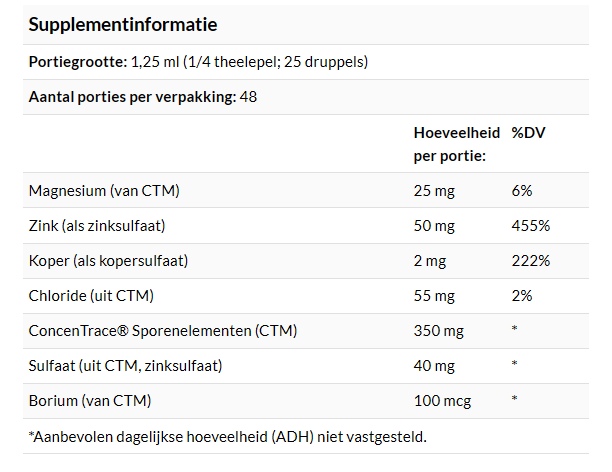Click the 25 mg magnesium amount

coord(434,191)
